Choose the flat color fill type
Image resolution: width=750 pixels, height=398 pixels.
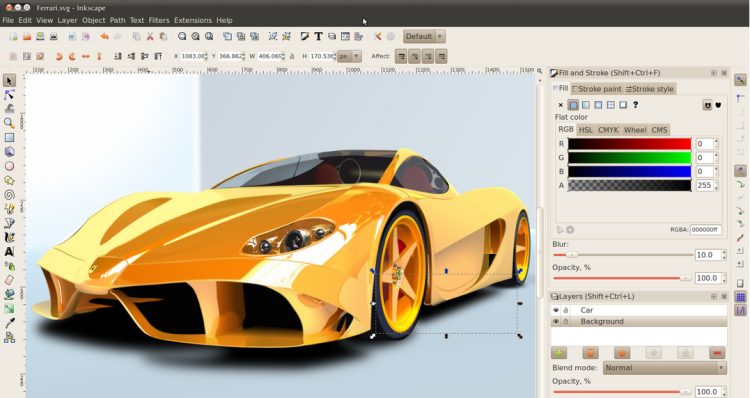pos(573,105)
